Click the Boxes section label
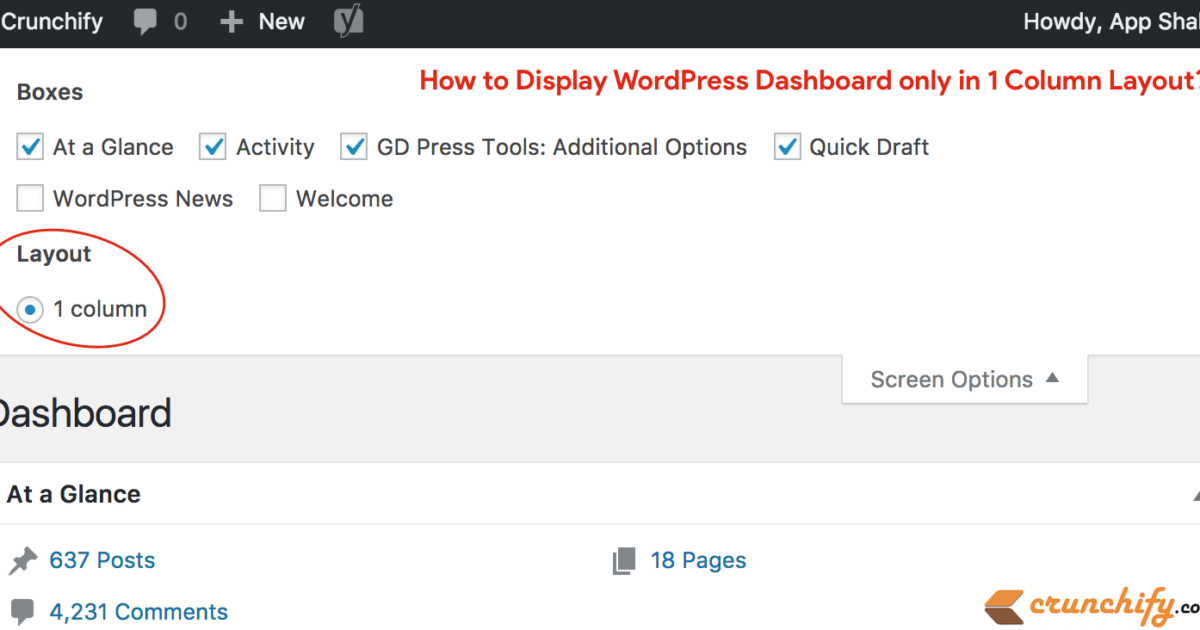 50,92
